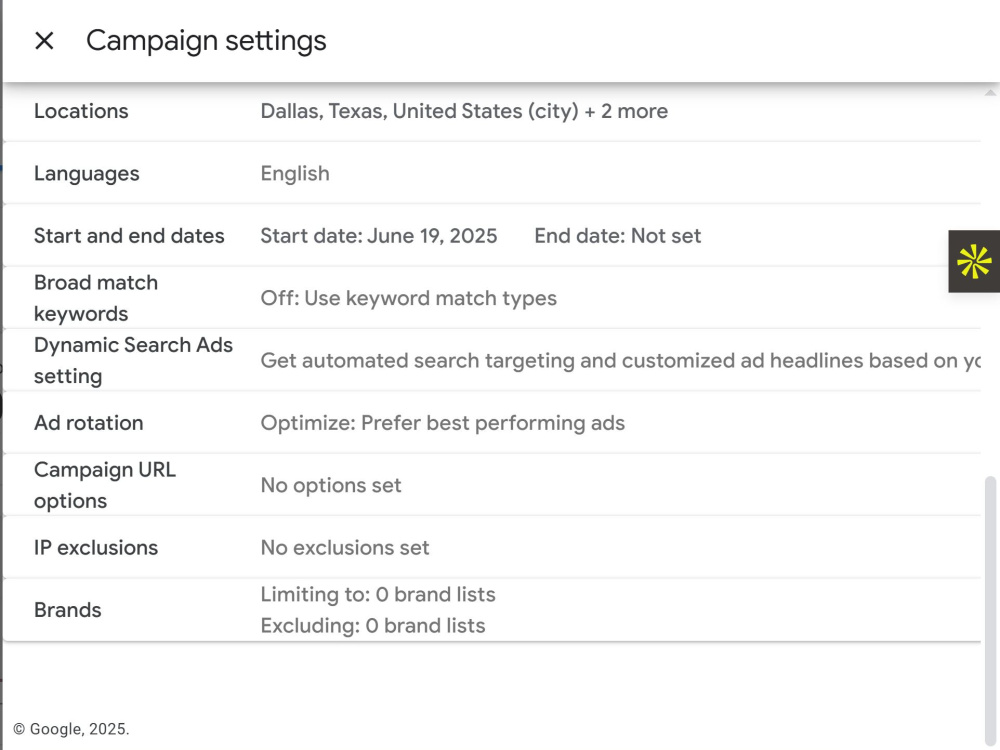Click the End date Not set text
Viewport: 1000px width, 750px height.
click(617, 236)
